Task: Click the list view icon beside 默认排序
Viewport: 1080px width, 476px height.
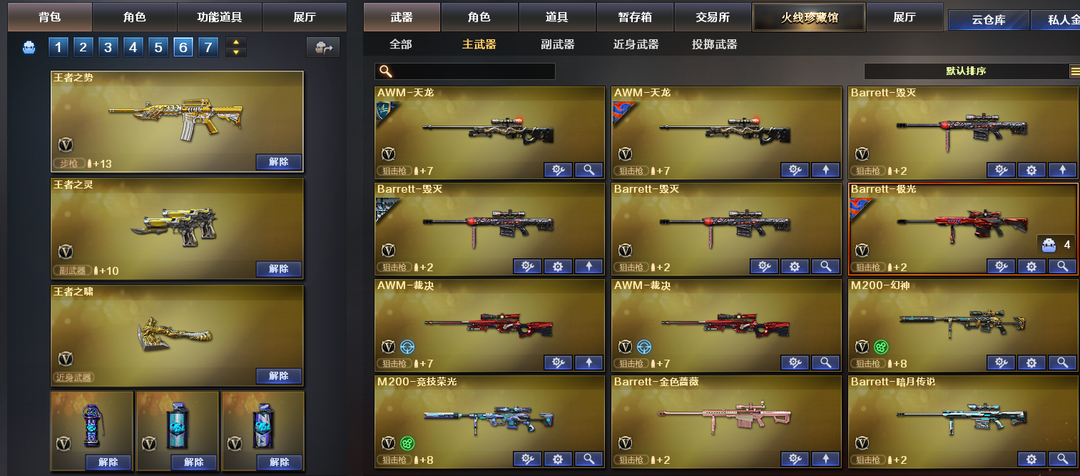Action: click(x=1074, y=71)
